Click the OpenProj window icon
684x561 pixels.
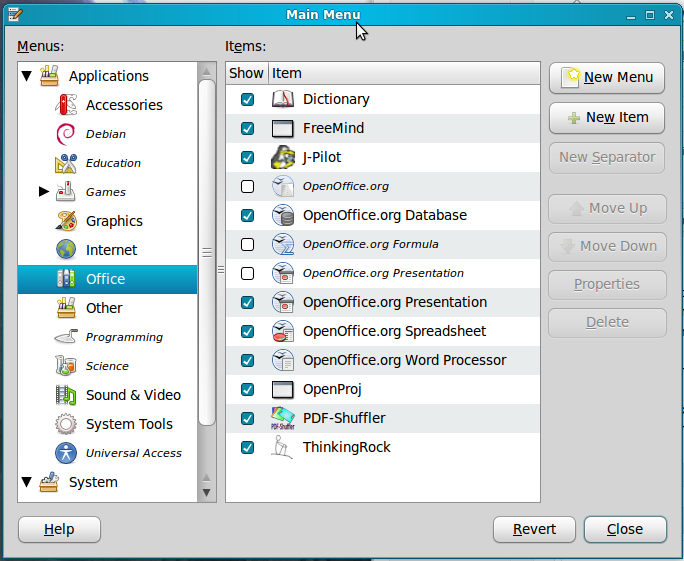click(x=283, y=389)
